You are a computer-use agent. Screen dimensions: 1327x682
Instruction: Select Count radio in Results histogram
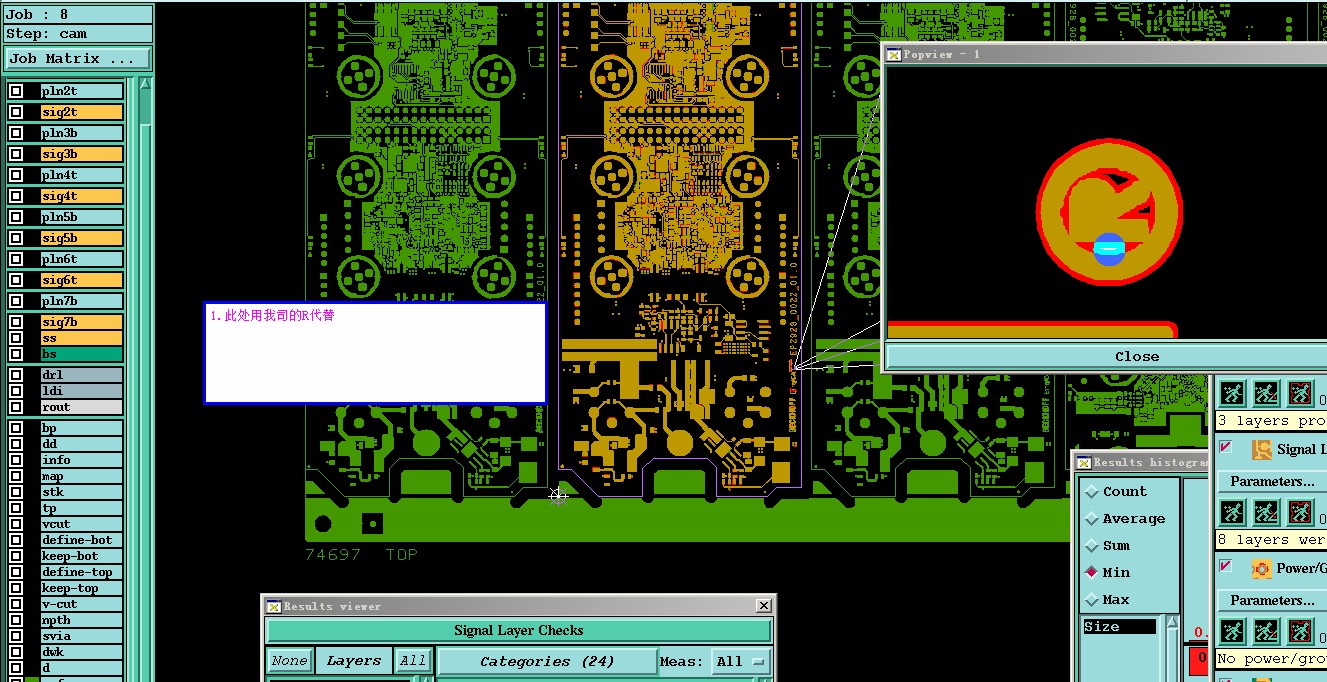tap(1092, 492)
